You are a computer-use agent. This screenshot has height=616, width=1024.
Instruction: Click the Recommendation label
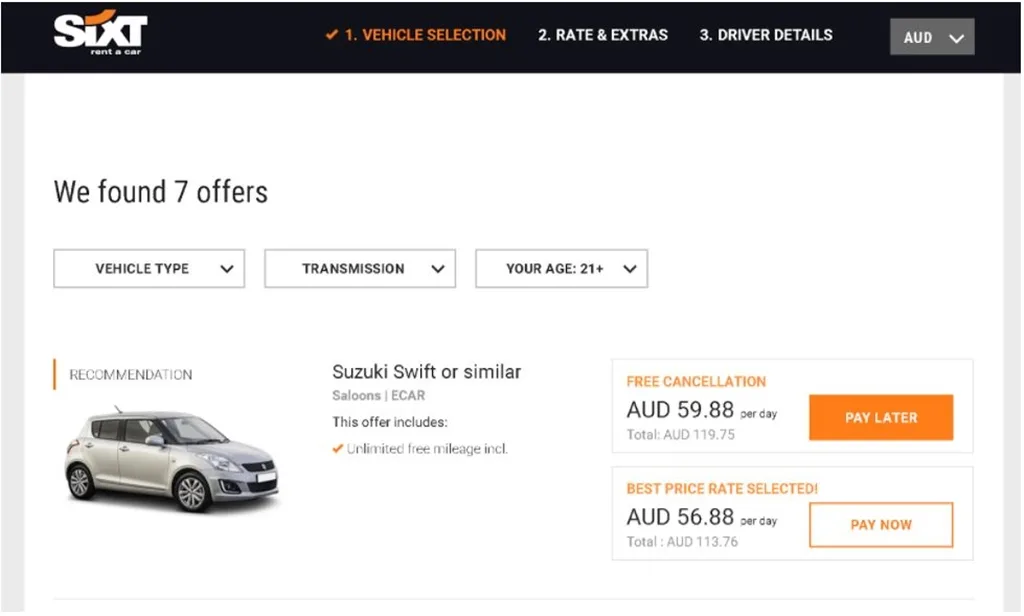pyautogui.click(x=130, y=375)
